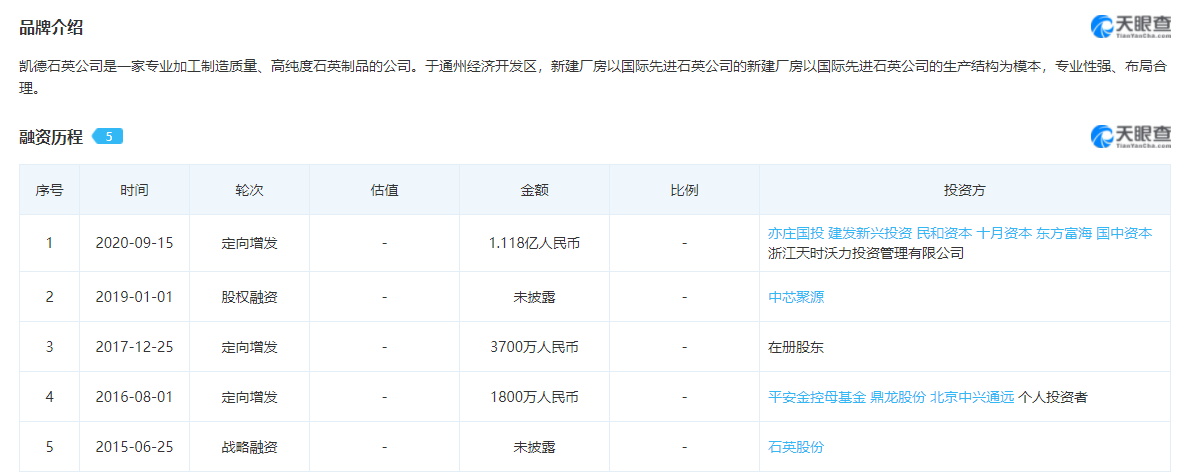This screenshot has height=472, width=1183.
Task: Open the 建发新兴投资 investor page
Action: 870,233
